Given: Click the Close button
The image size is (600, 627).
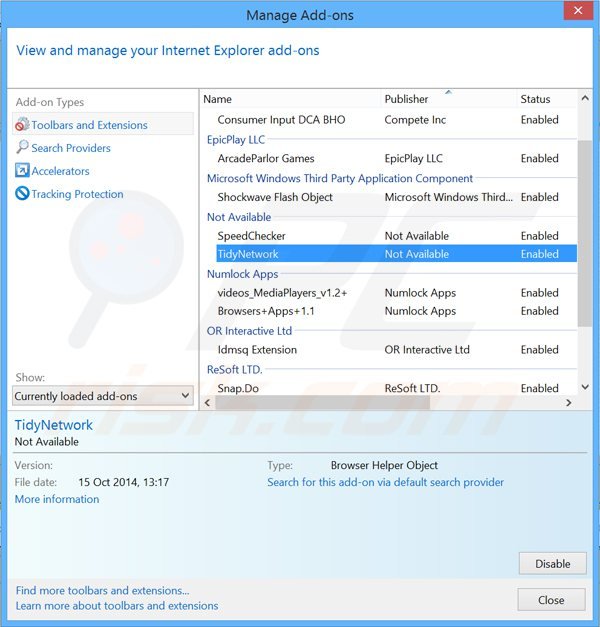Looking at the screenshot, I should (x=551, y=600).
